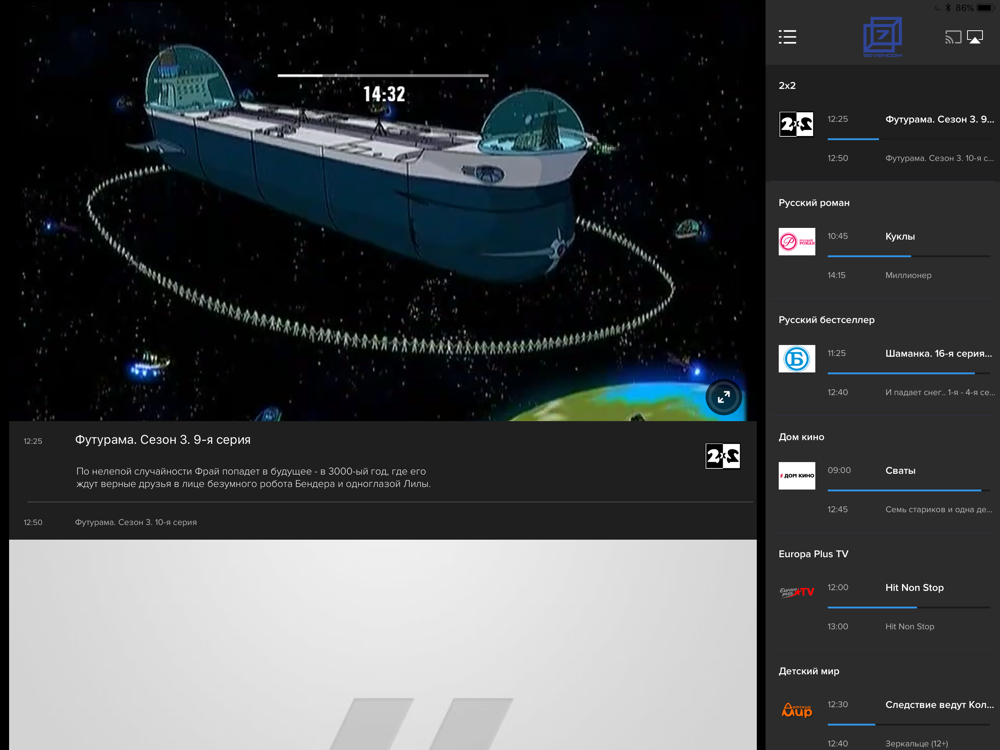The image size is (1000, 750).
Task: Tap the Sevencom logo in header
Action: (x=882, y=36)
